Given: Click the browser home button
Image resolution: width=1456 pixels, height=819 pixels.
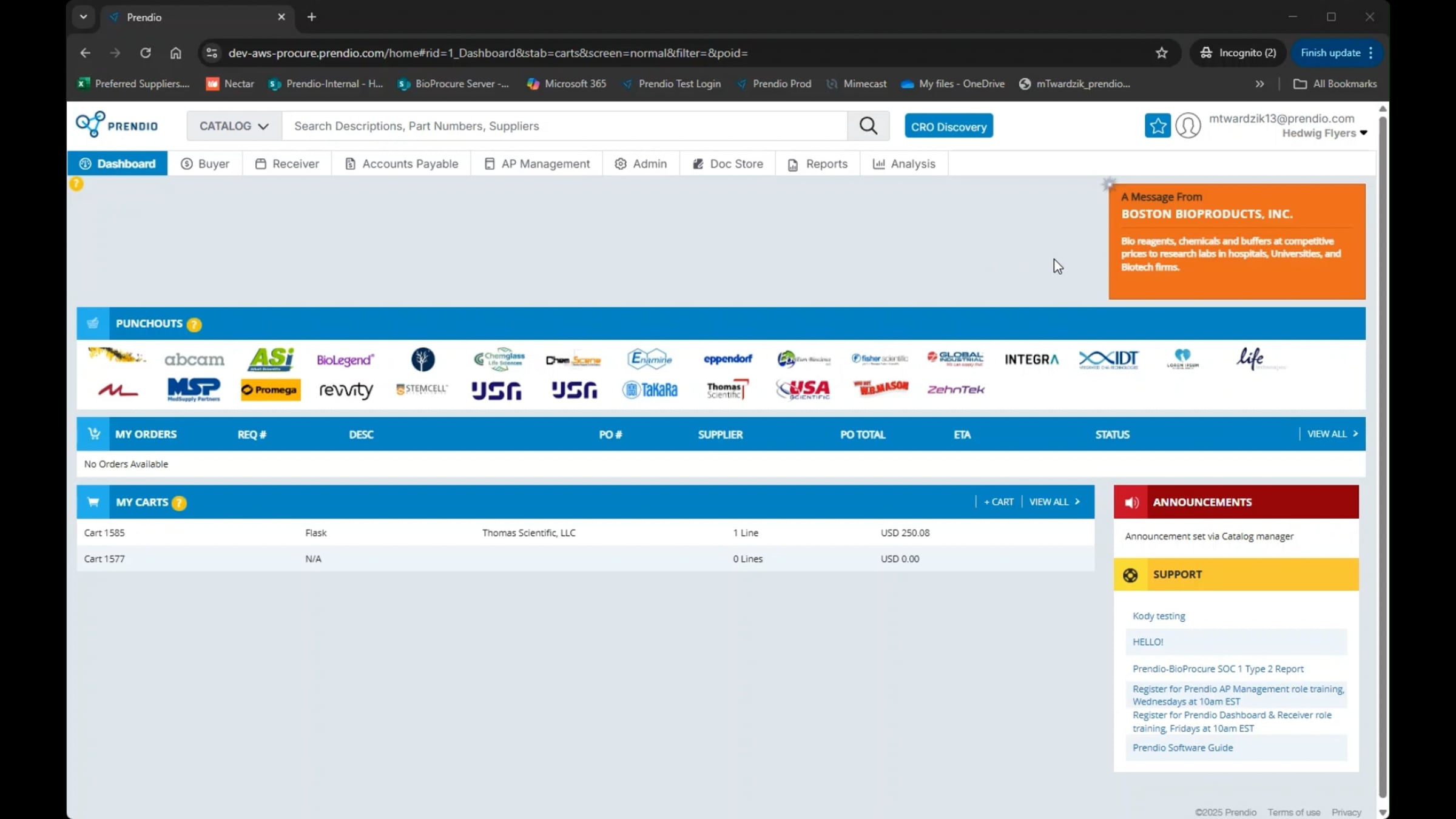Looking at the screenshot, I should (175, 53).
